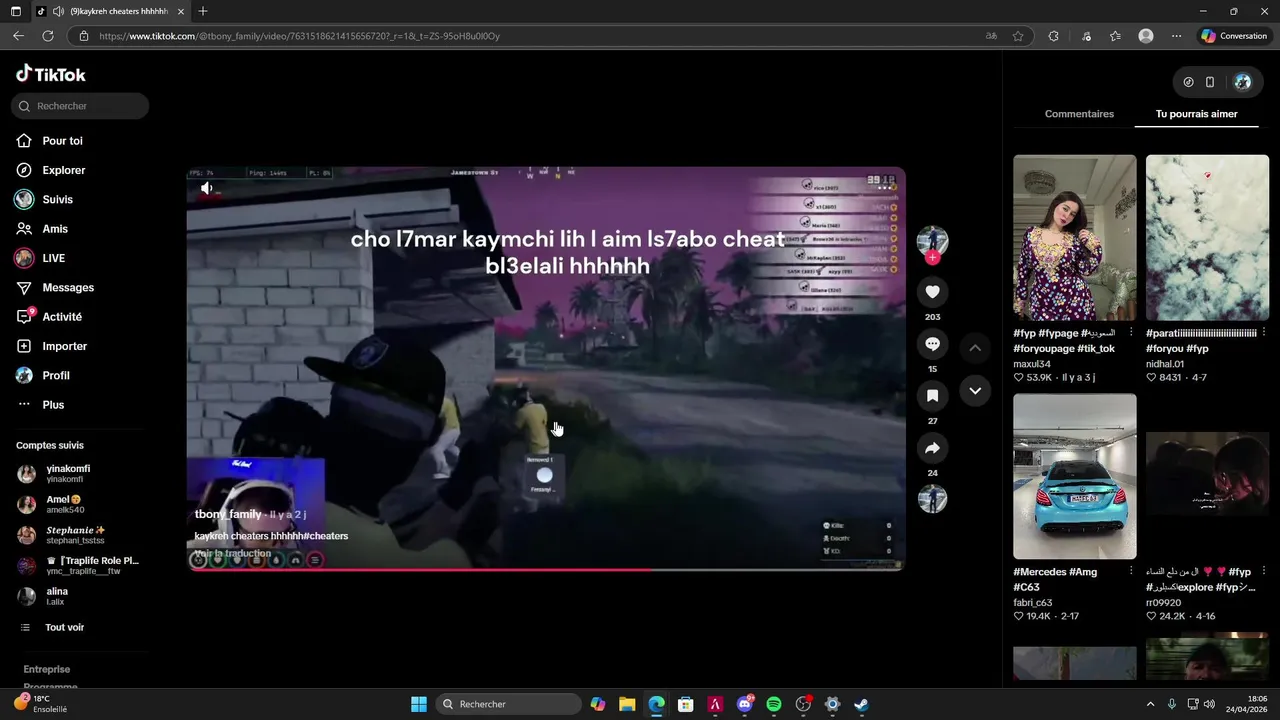Viewport: 1280px width, 720px height.
Task: Open the blue Mercedes video thumbnail
Action: click(x=1074, y=476)
